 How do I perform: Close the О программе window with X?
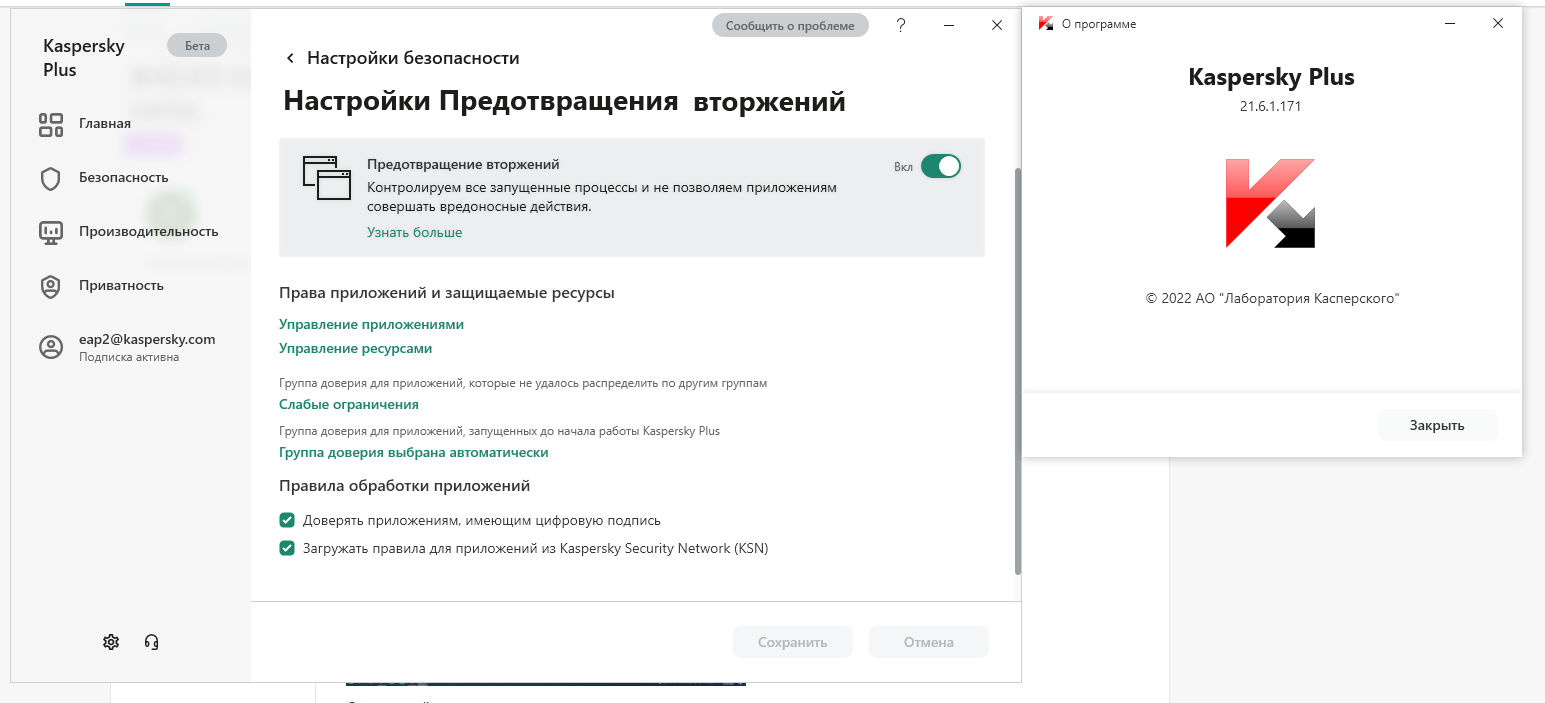tap(1497, 23)
